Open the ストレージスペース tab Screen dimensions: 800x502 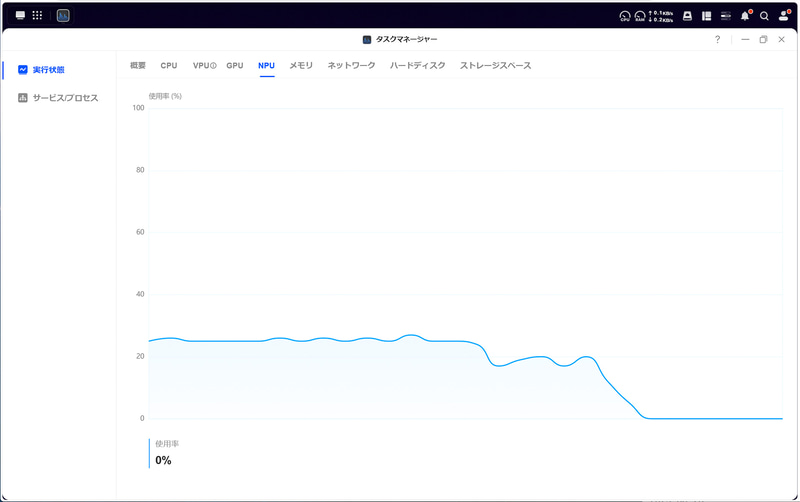496,66
